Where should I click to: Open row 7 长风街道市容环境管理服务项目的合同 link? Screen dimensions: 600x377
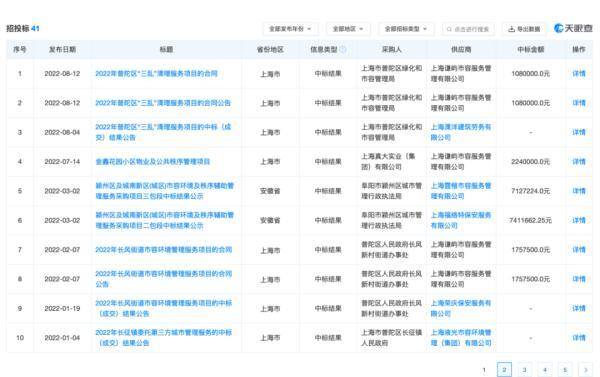click(x=164, y=250)
